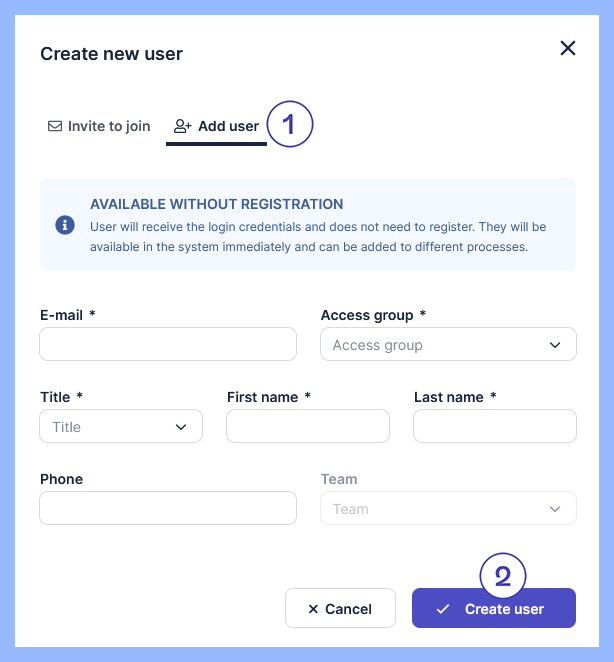Click the add-person icon on Add user tab
614x662 pixels.
182,127
